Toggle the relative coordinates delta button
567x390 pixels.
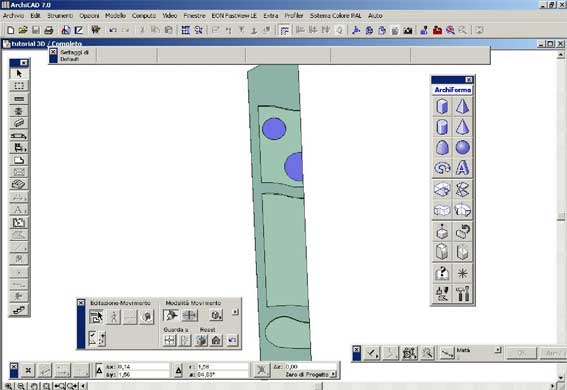(99, 370)
